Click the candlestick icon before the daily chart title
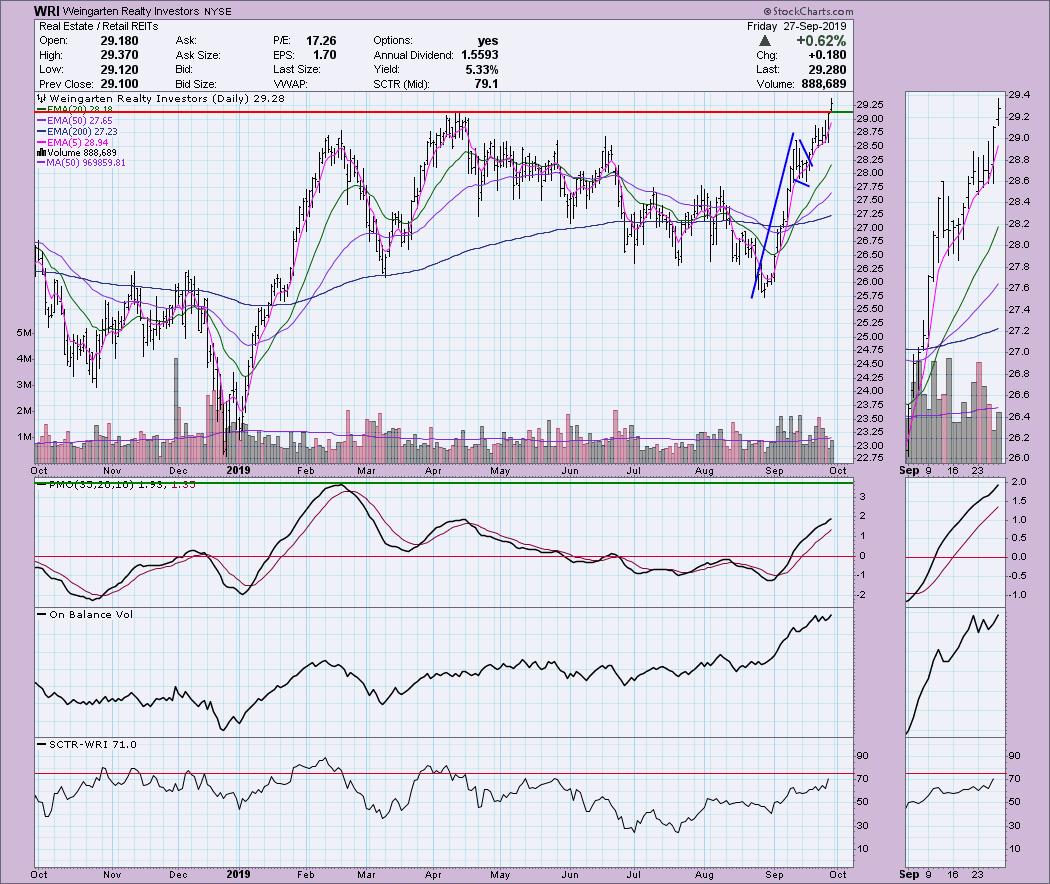 coord(41,98)
